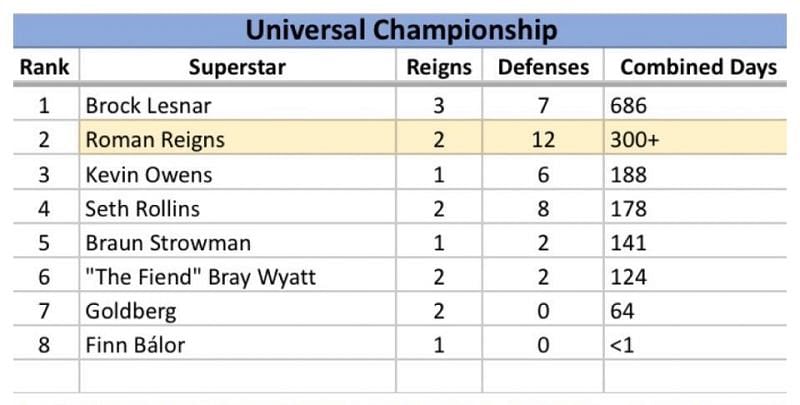800x405 pixels.
Task: Select the Rank column header
Action: [x=45, y=68]
